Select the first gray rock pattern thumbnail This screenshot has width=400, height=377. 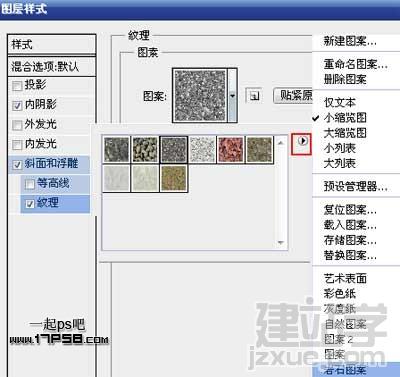pos(116,150)
